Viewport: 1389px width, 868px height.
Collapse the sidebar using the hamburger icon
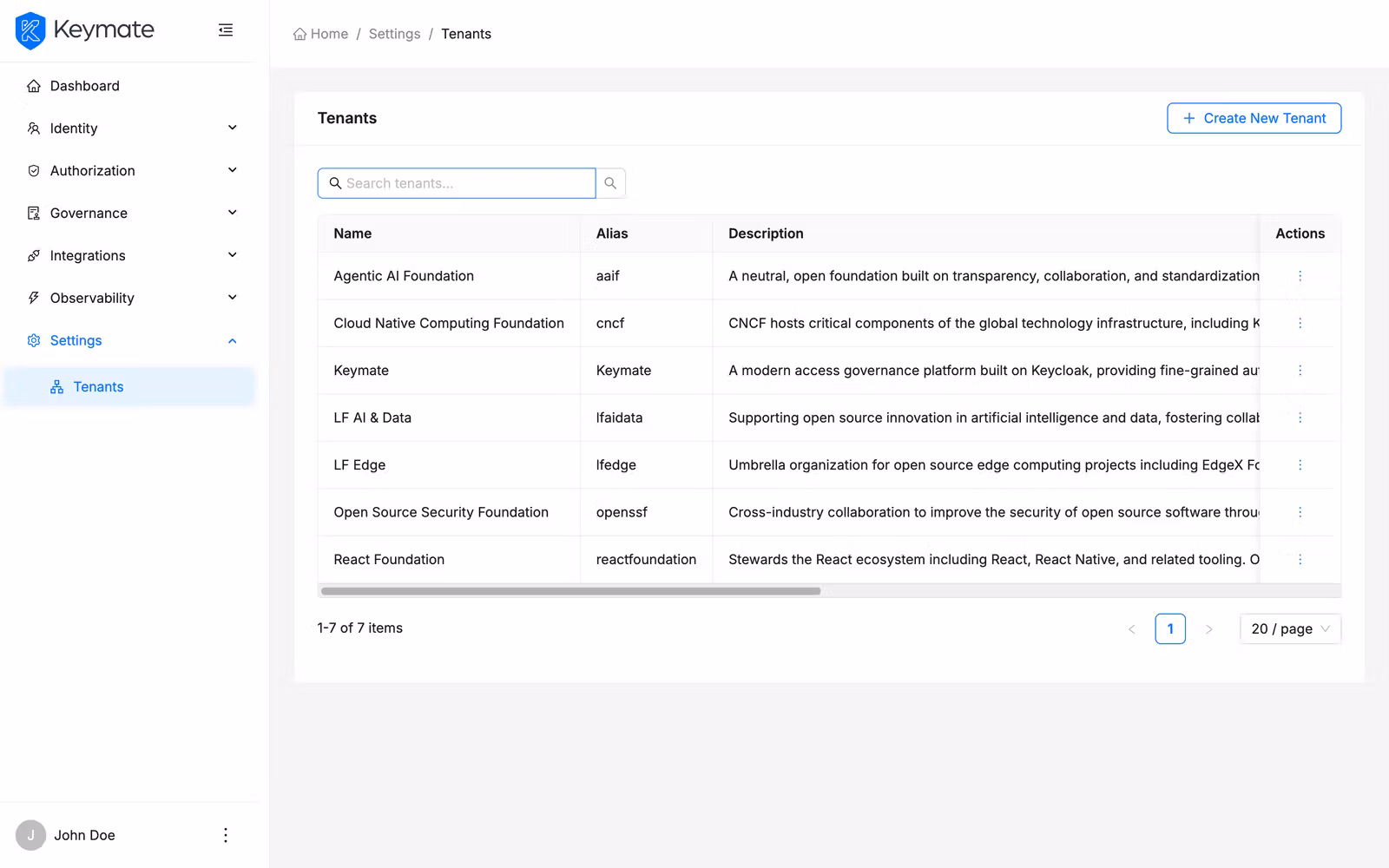(x=225, y=30)
